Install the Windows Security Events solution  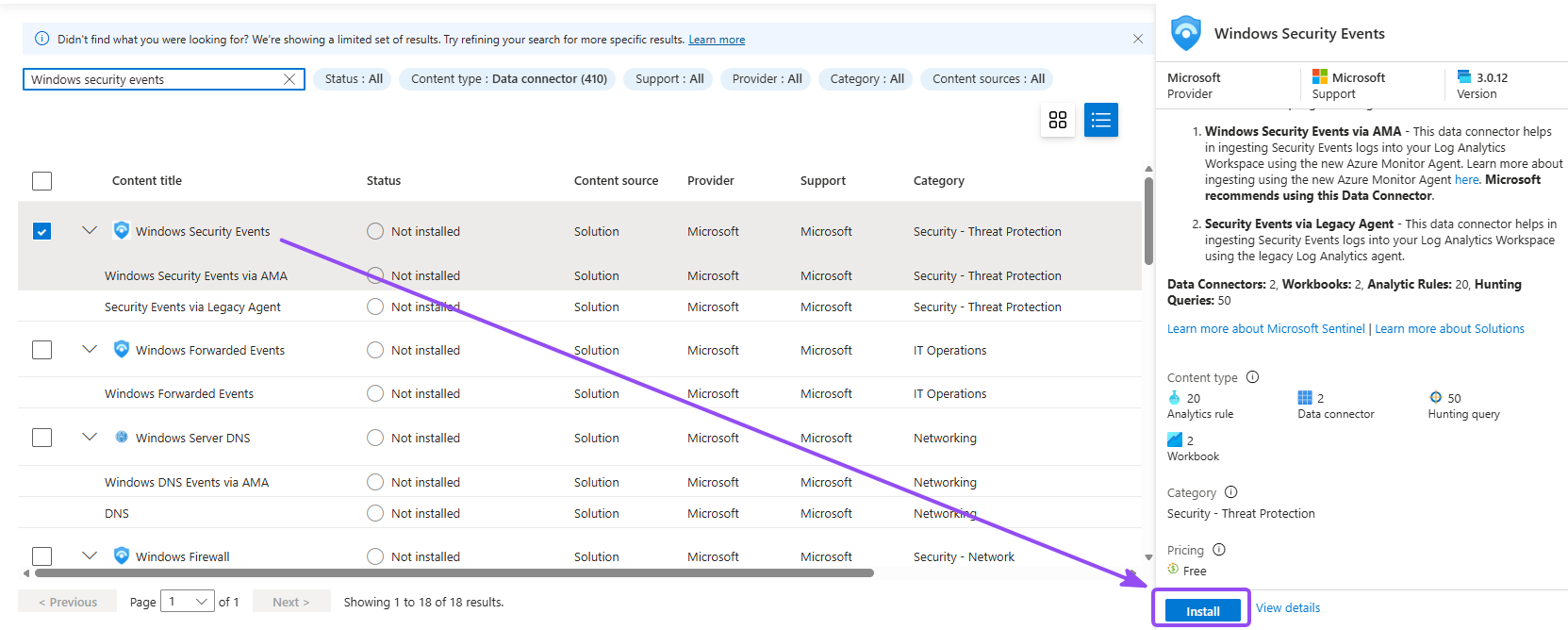point(1202,611)
